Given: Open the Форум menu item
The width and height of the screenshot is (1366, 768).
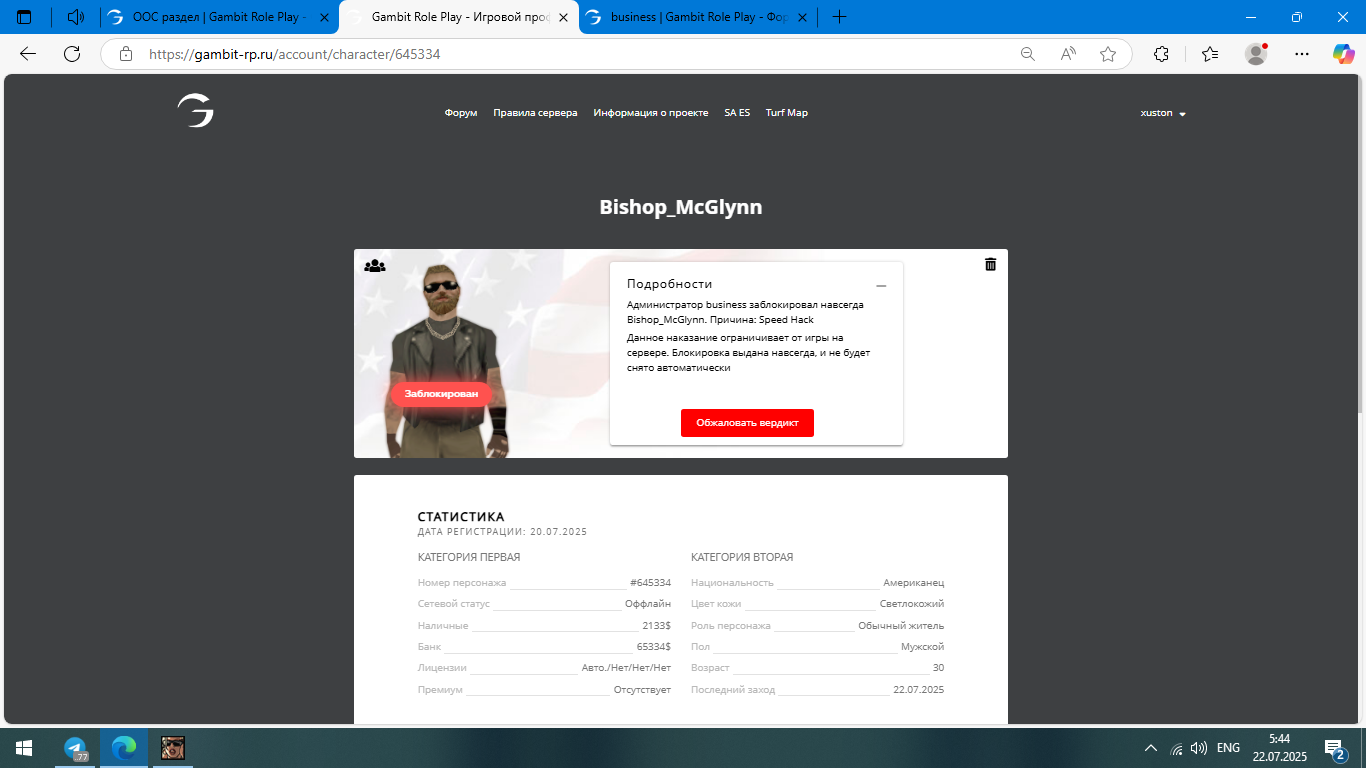Looking at the screenshot, I should [461, 113].
